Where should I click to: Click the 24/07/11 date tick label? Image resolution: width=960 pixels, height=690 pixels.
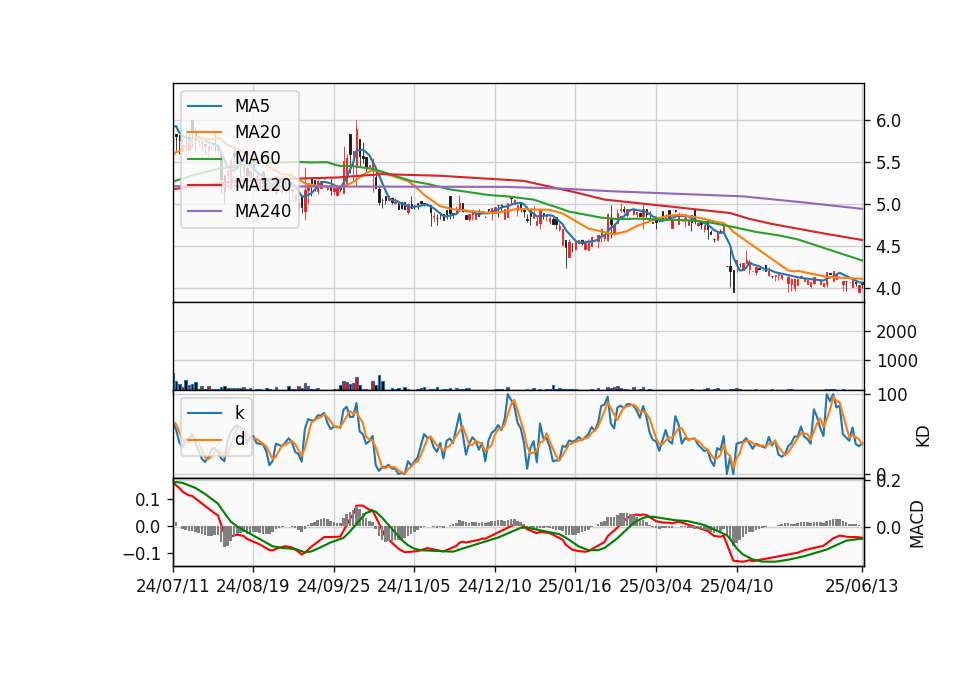coord(173,586)
